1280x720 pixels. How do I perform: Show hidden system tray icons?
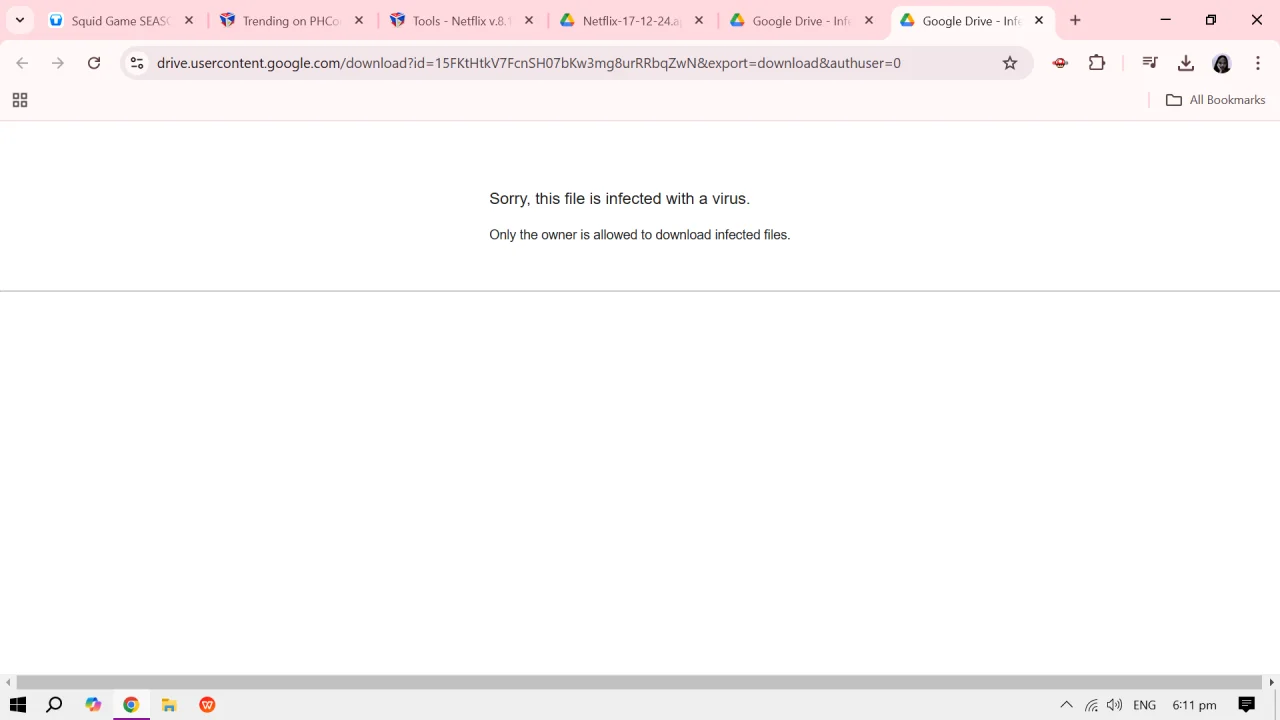pyautogui.click(x=1066, y=705)
